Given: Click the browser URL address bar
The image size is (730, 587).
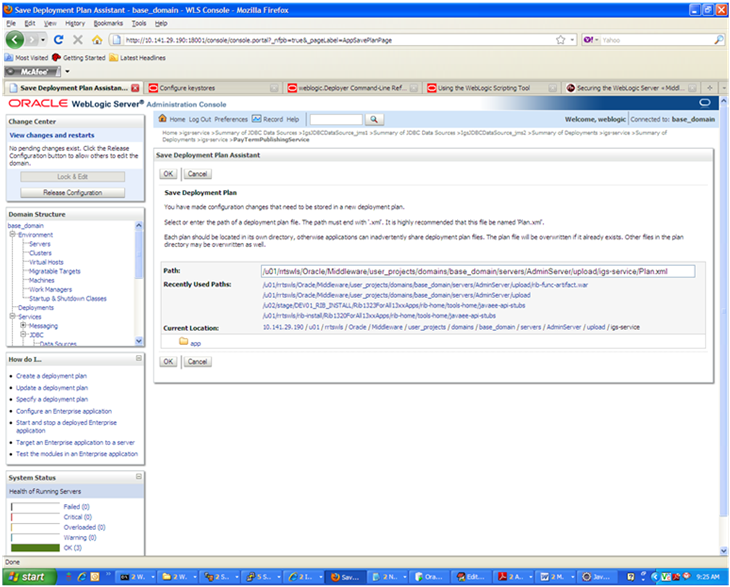Looking at the screenshot, I should [x=342, y=40].
